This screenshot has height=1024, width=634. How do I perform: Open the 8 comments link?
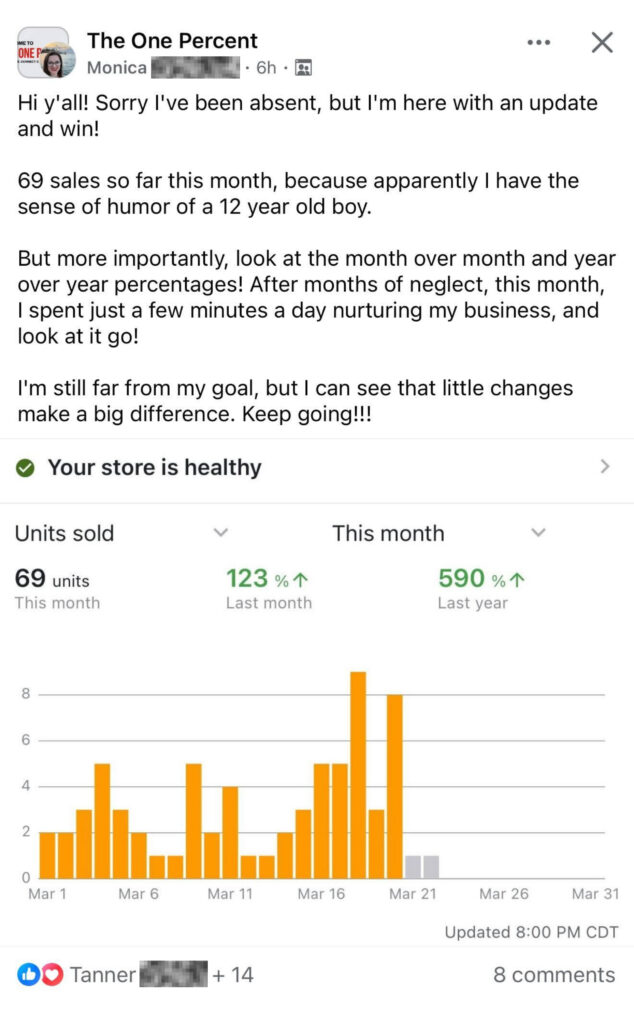(554, 975)
